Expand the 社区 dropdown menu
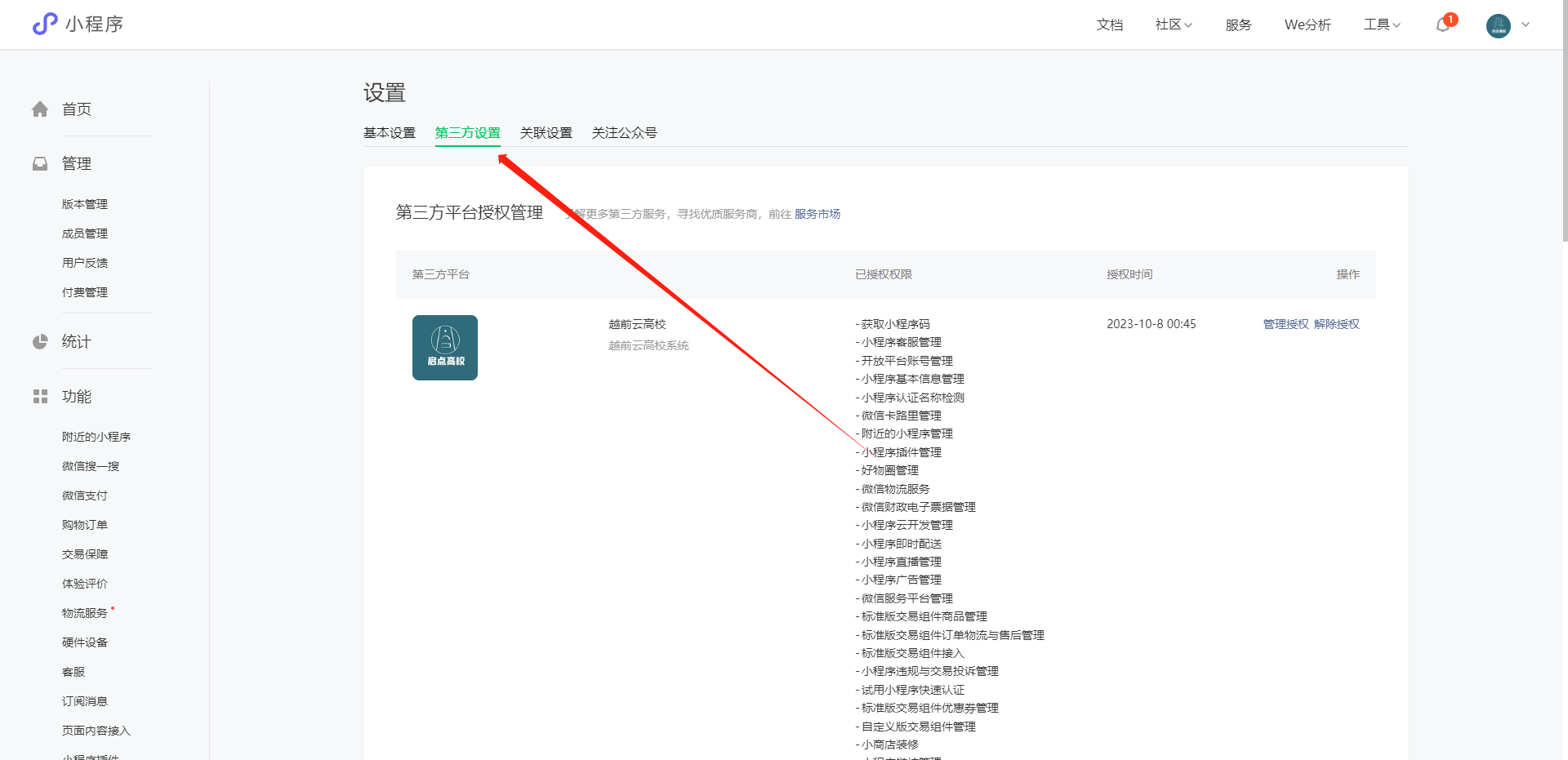1568x760 pixels. pyautogui.click(x=1173, y=24)
